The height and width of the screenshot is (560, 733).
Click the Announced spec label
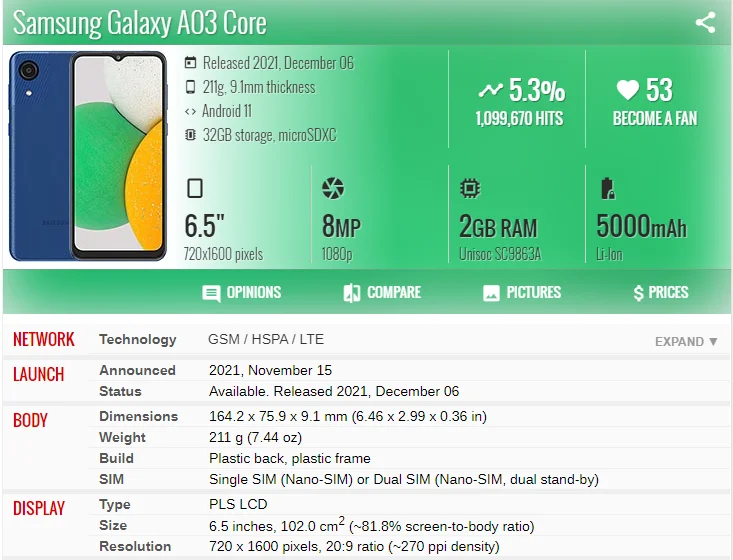click(137, 370)
